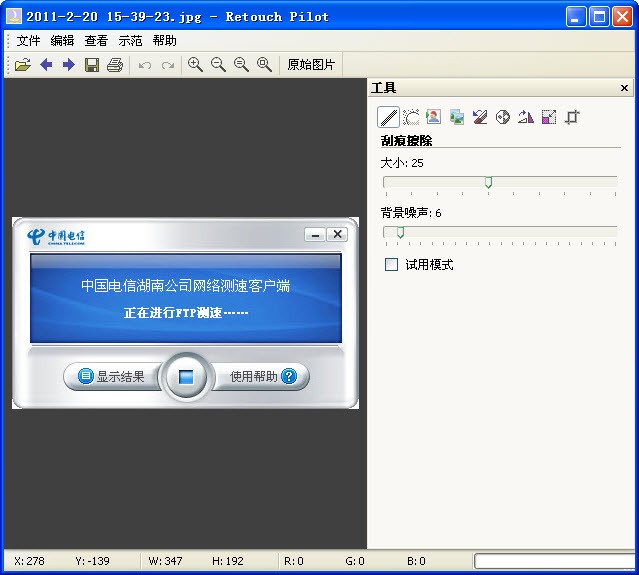Open an image file with the folder icon
This screenshot has width=639, height=575.
click(23, 64)
